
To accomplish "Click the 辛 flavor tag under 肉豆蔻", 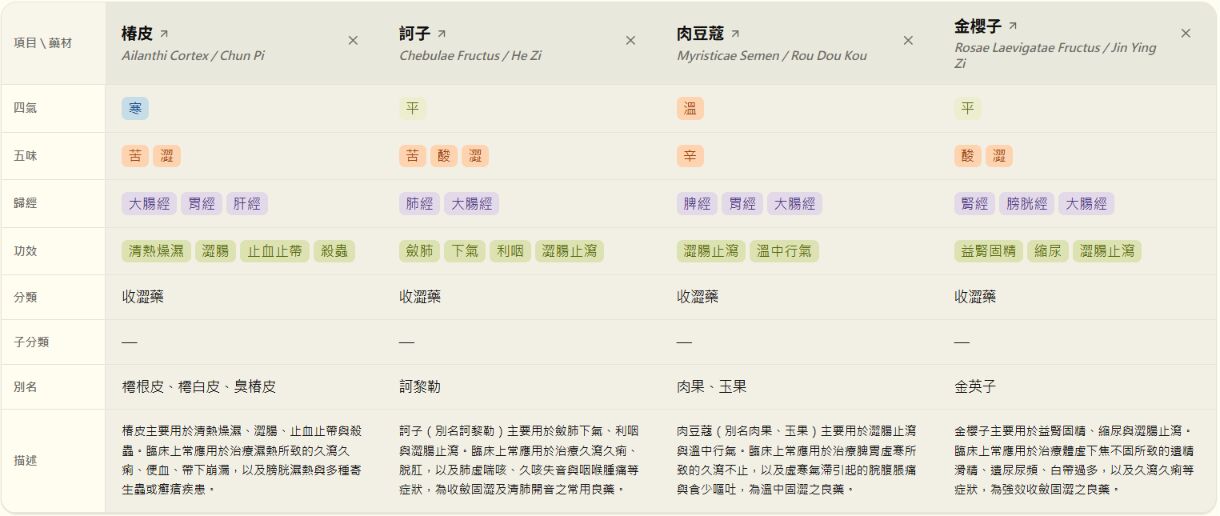I will 690,156.
